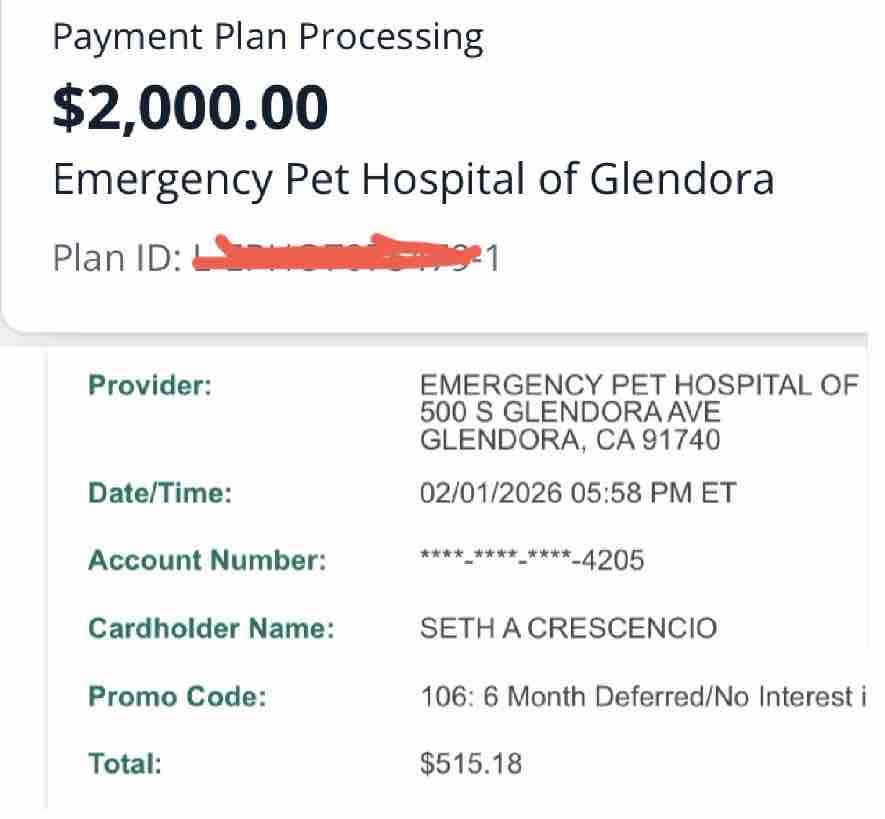
Task: Click the Date/Time label
Action: point(160,493)
